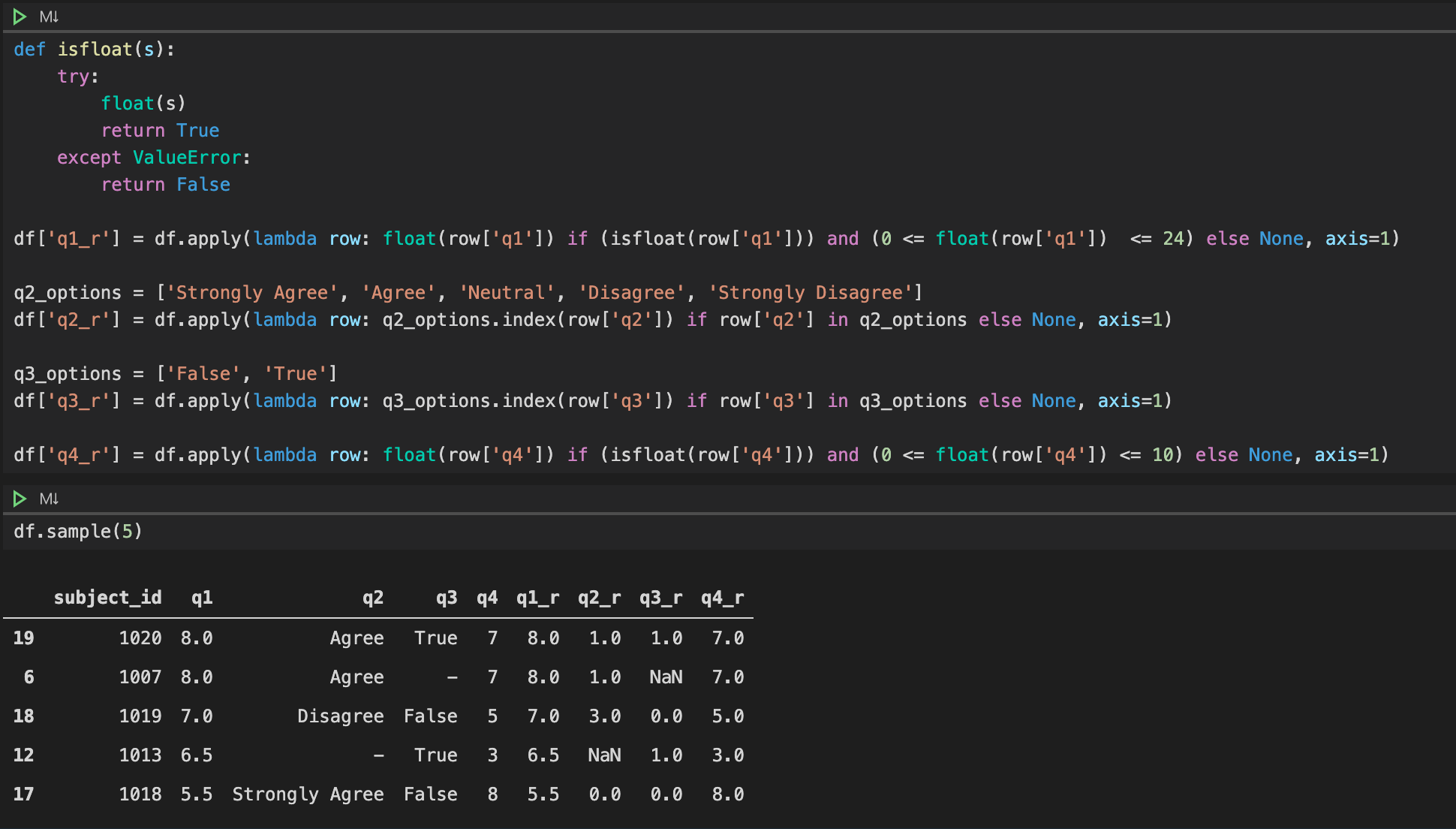This screenshot has width=1456, height=829.
Task: Click the green play triangle of the top cell toolbar
Action: (x=20, y=17)
